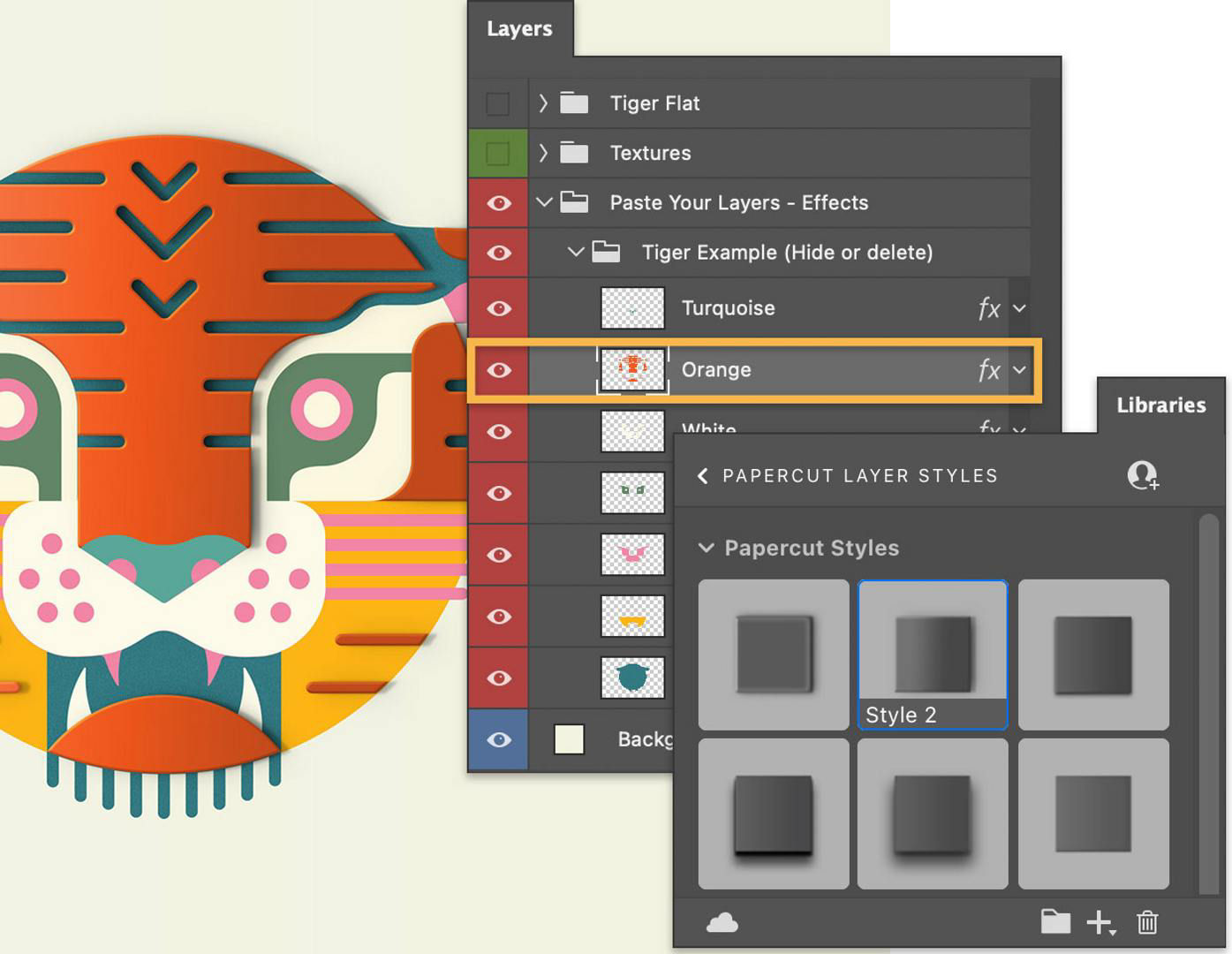1232x954 pixels.
Task: Click the cloud sync icon in Libraries
Action: tap(722, 922)
